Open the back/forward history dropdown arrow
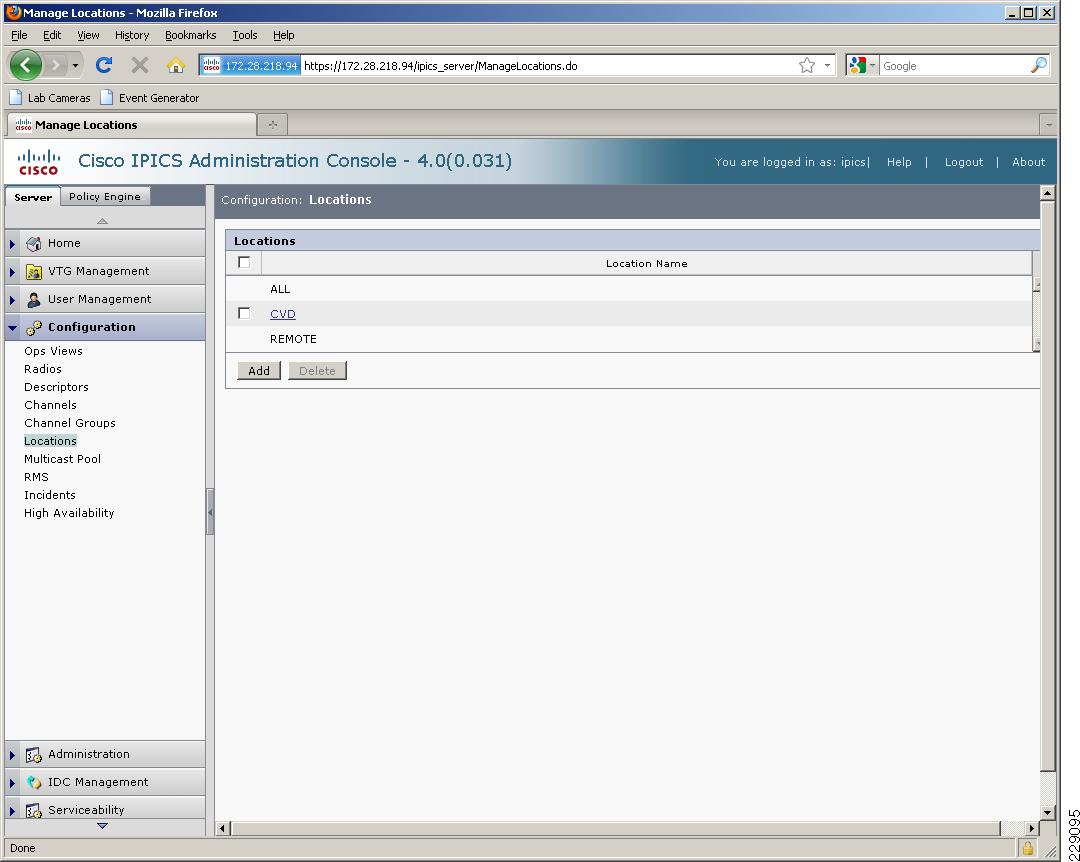Screen dimensions: 1080x862 click(75, 66)
